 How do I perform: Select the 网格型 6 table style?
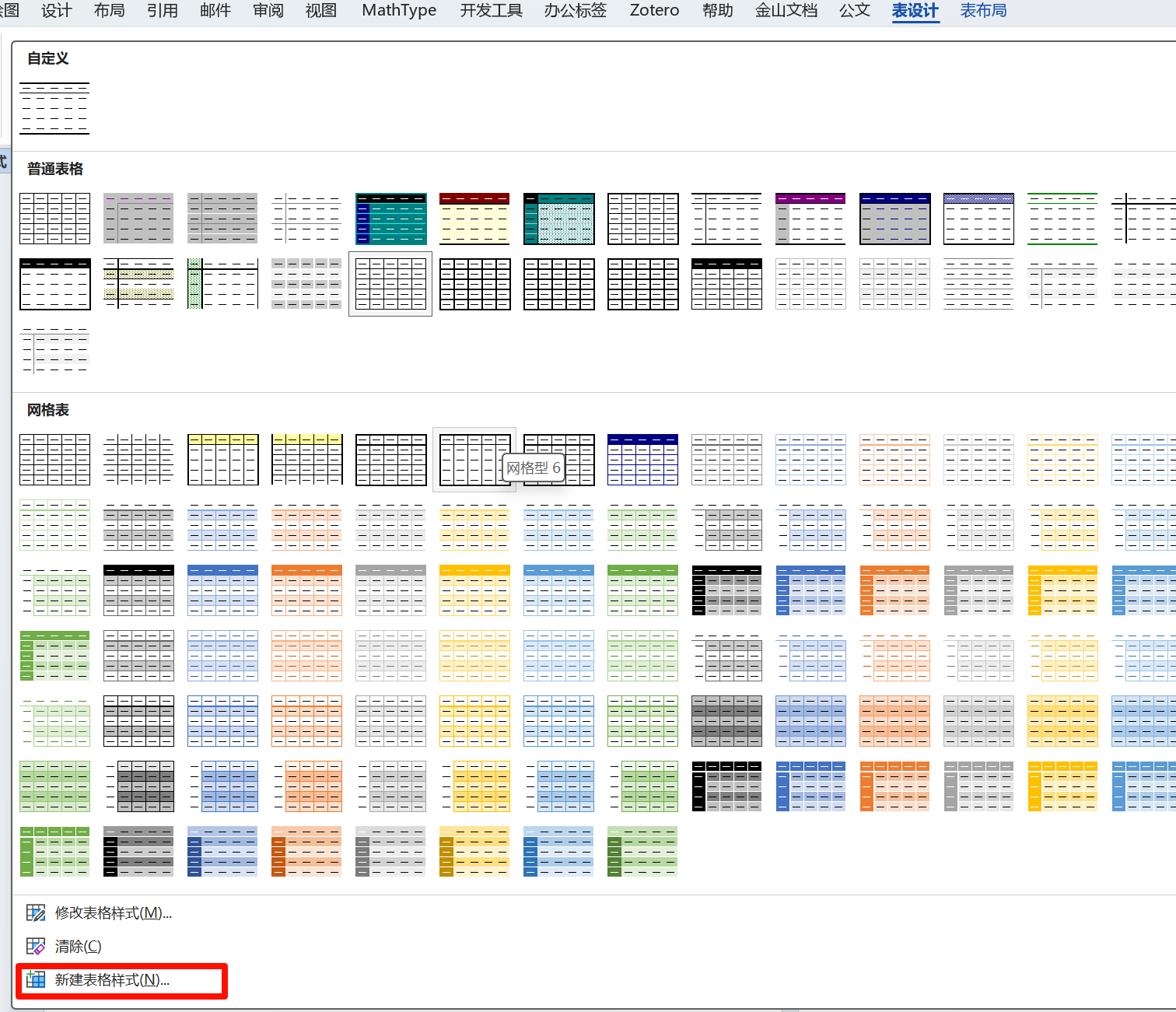coord(474,460)
